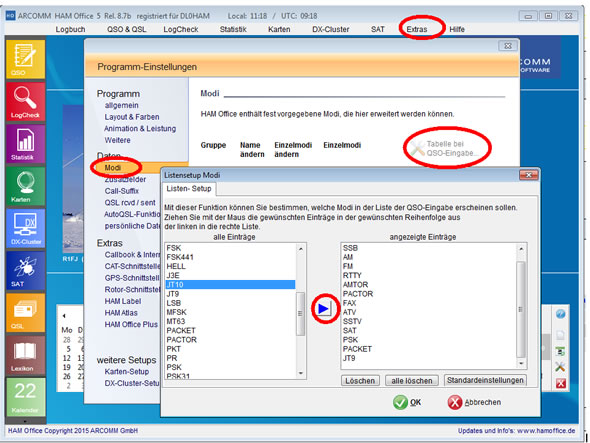Click the Standardeinstellungen button
This screenshot has width=590, height=443.
(x=485, y=381)
